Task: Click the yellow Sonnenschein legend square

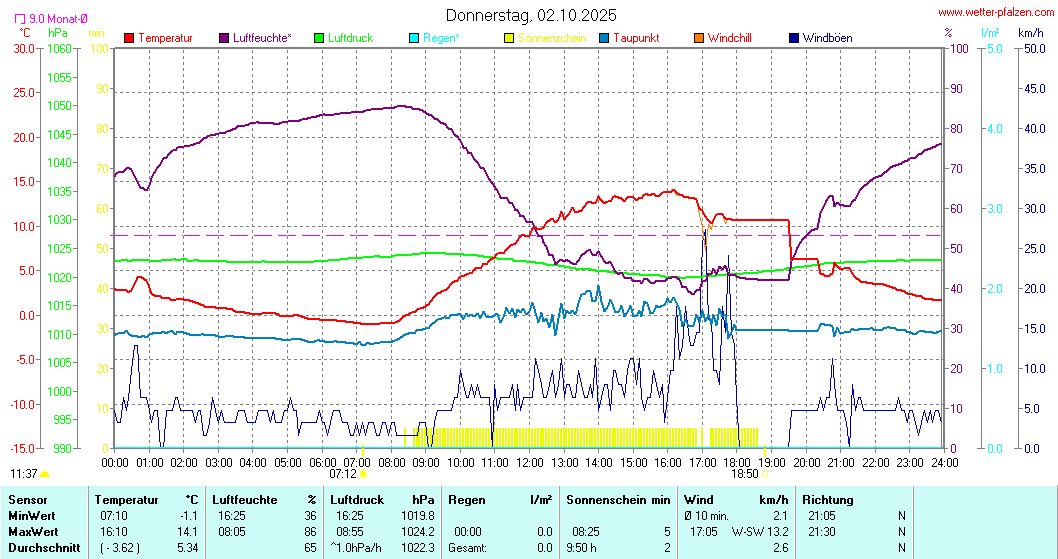Action: coord(509,38)
